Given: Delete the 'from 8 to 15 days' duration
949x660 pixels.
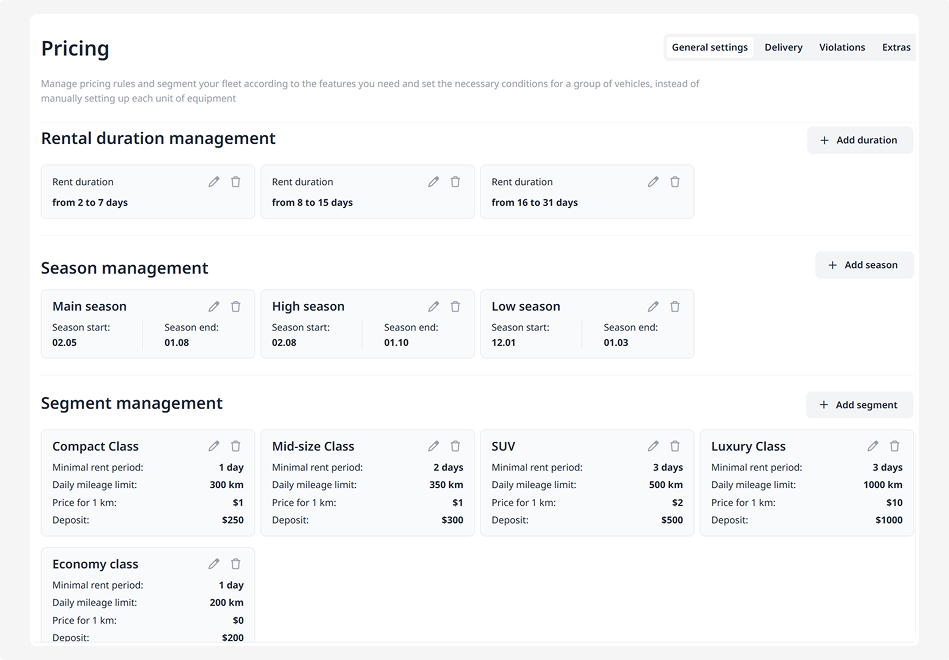Looking at the screenshot, I should (x=455, y=182).
